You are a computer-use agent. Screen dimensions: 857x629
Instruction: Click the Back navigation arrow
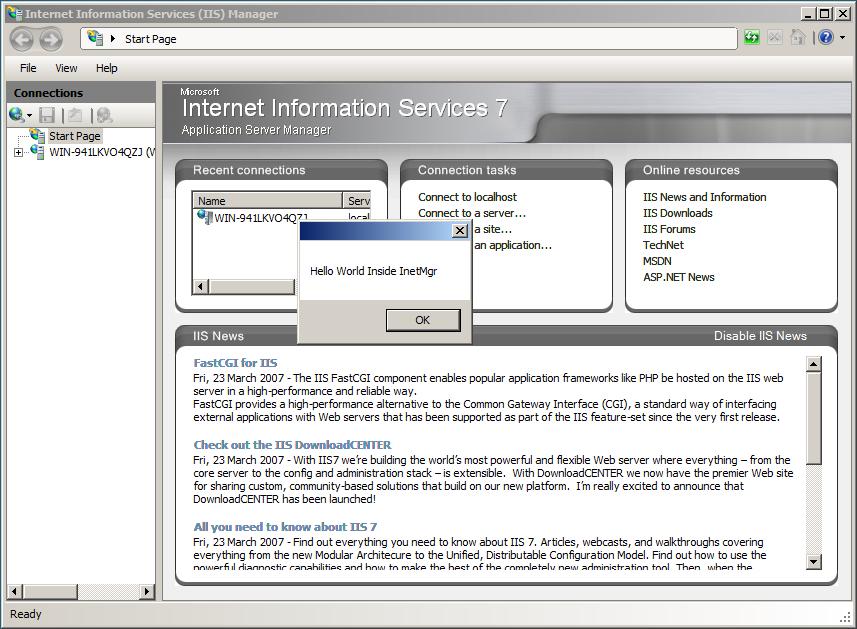tap(21, 37)
